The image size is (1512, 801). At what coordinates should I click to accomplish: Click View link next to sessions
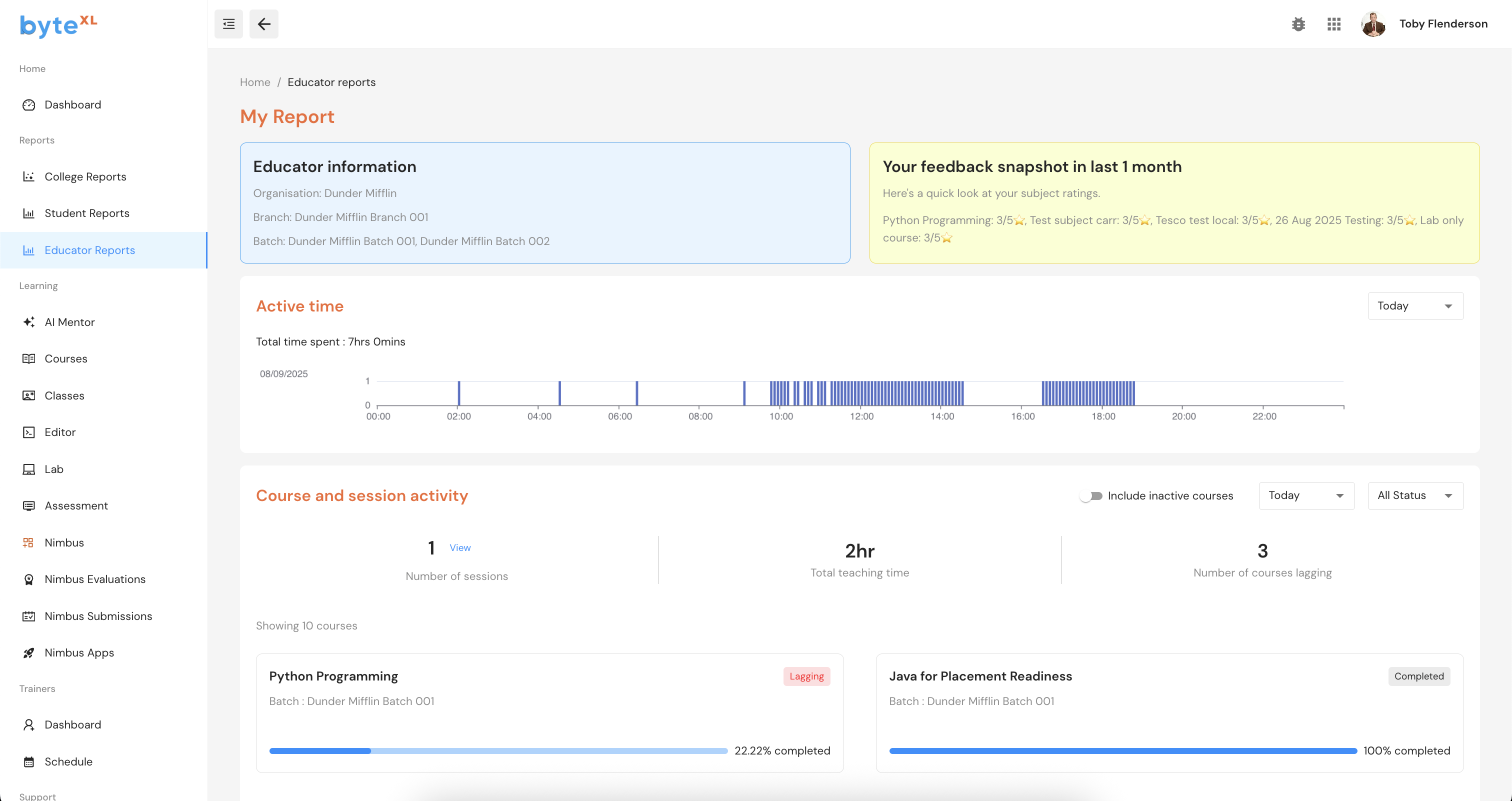pyautogui.click(x=459, y=547)
